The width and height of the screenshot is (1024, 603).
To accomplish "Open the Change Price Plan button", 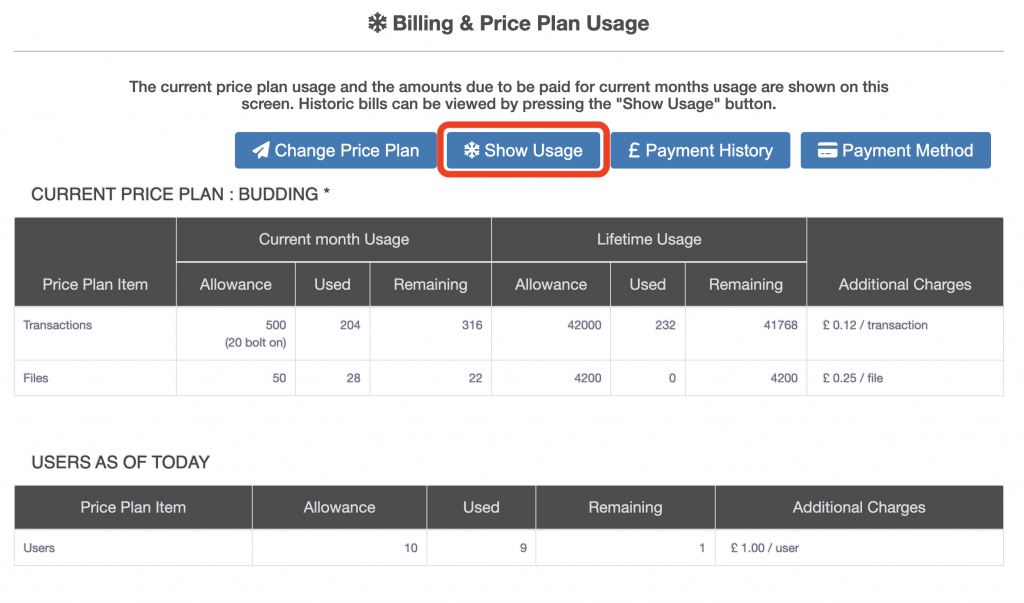I will 337,151.
